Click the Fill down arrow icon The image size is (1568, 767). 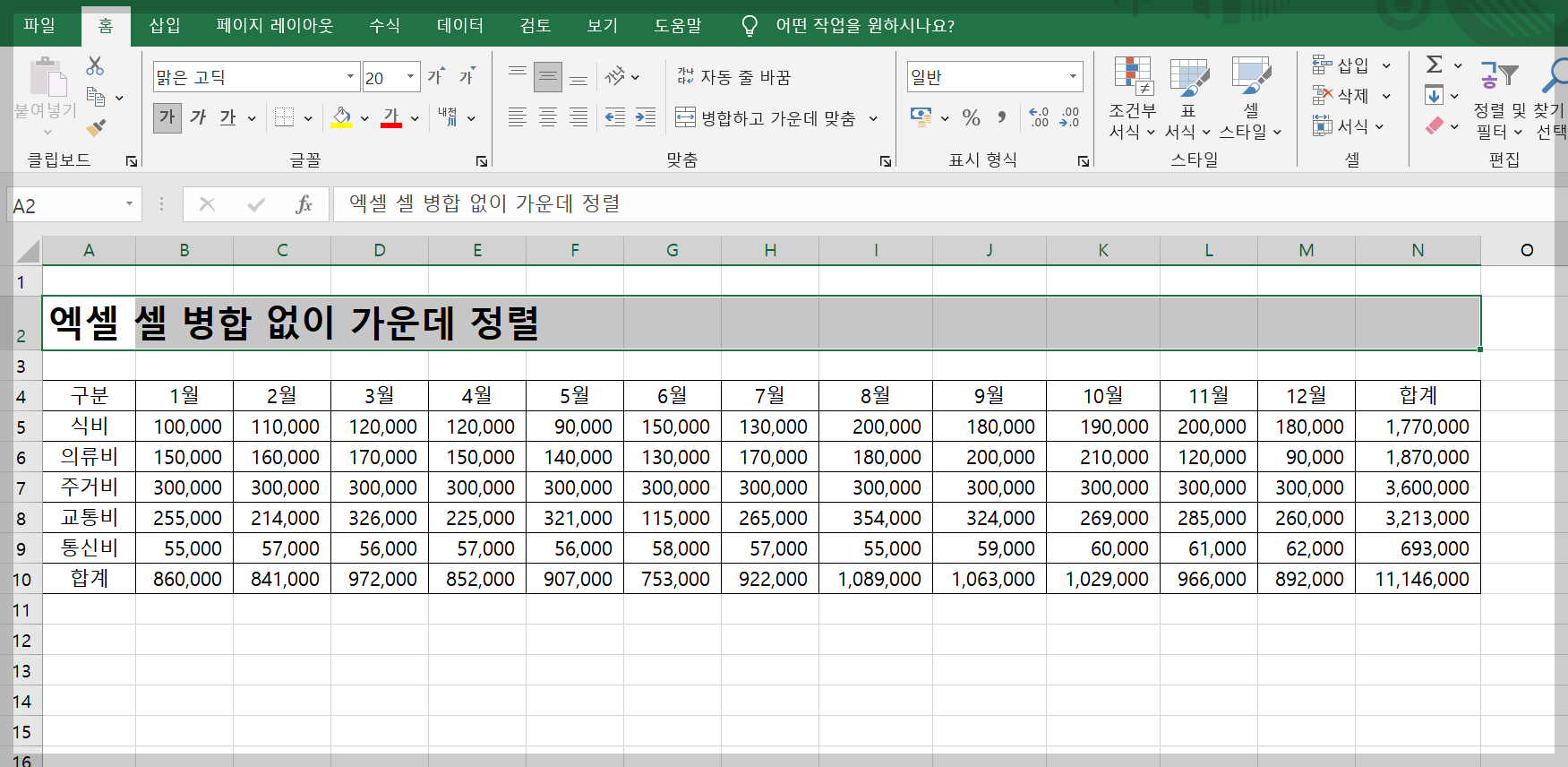tap(1434, 95)
